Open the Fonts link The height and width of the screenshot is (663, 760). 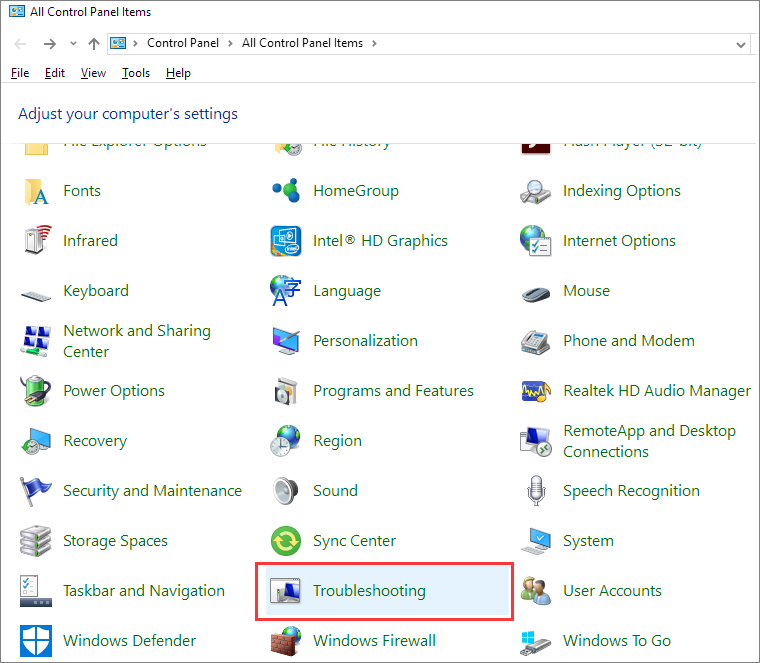click(82, 190)
